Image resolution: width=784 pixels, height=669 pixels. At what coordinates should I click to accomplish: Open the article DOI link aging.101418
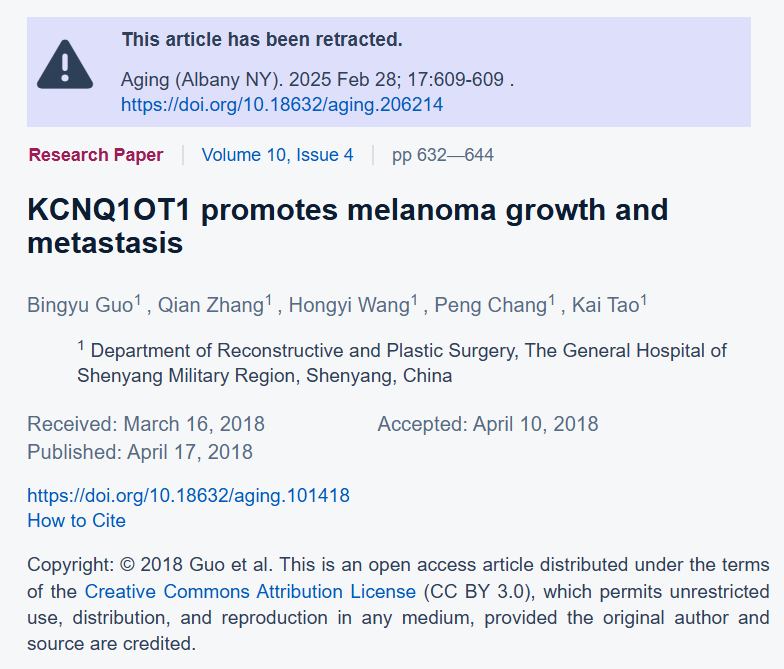(x=188, y=496)
